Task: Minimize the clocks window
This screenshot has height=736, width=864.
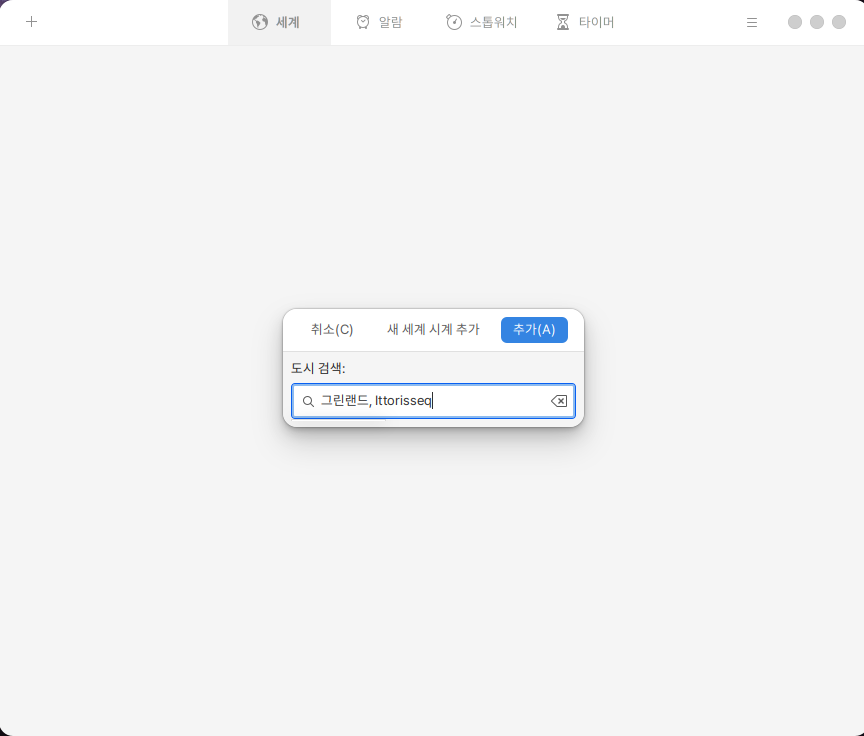Action: pos(795,22)
